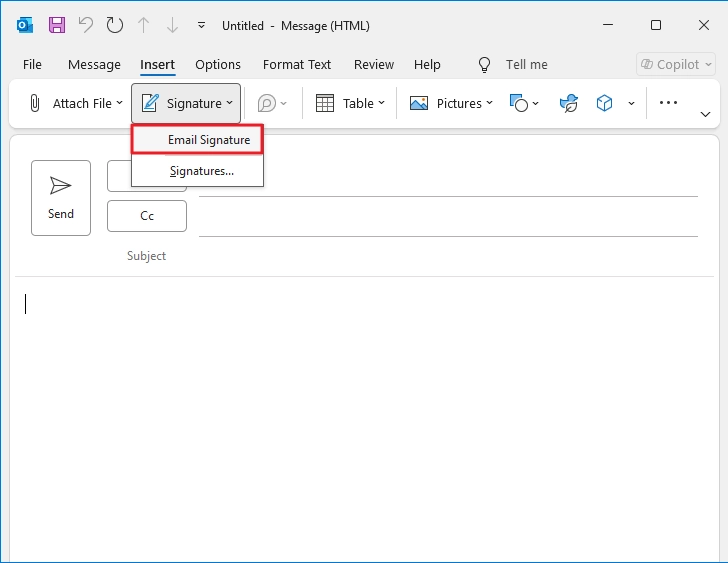
Task: Select the Insert tab
Action: pos(157,65)
